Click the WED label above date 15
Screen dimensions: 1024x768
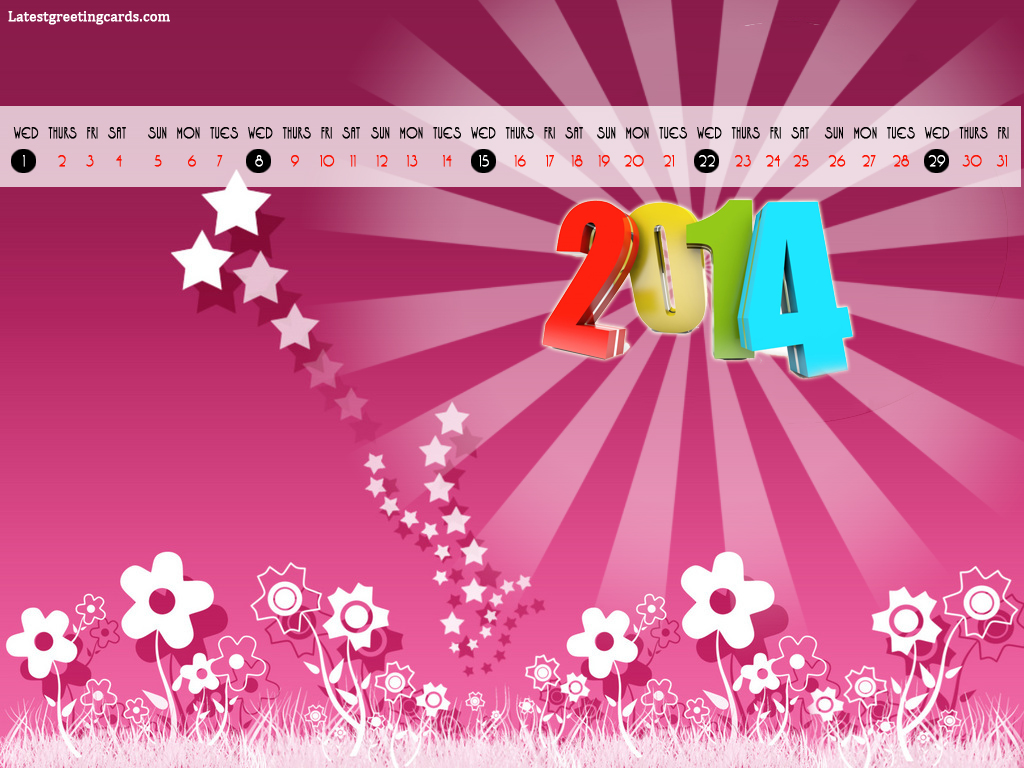[483, 133]
